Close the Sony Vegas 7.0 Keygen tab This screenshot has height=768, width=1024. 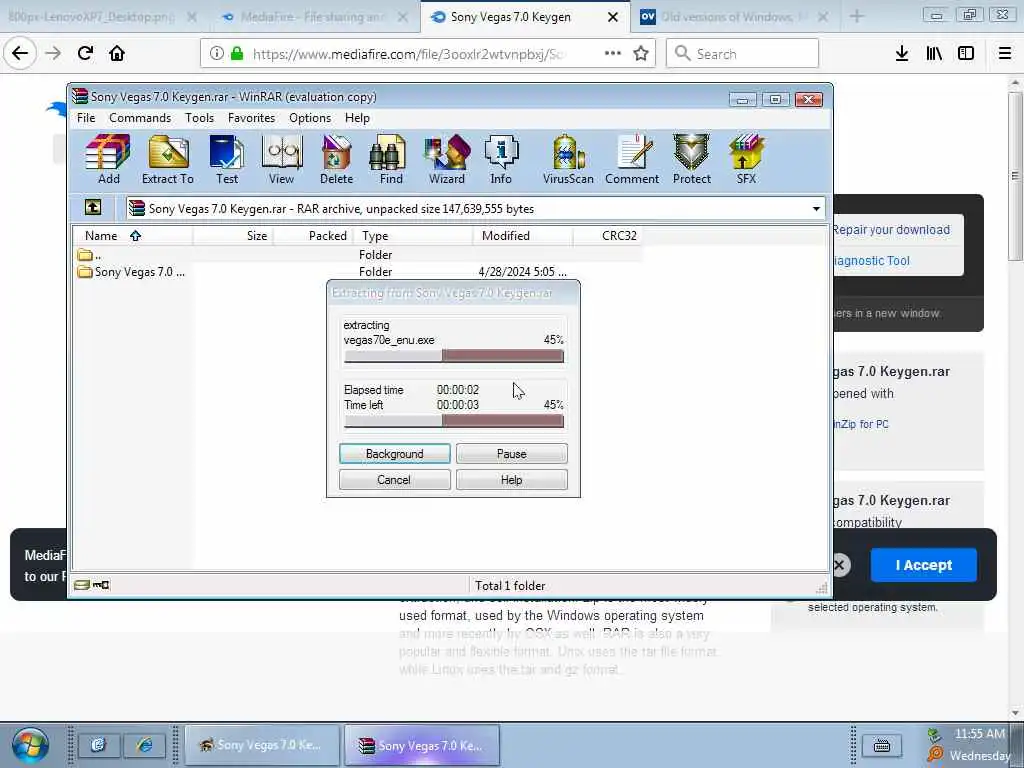click(x=613, y=17)
